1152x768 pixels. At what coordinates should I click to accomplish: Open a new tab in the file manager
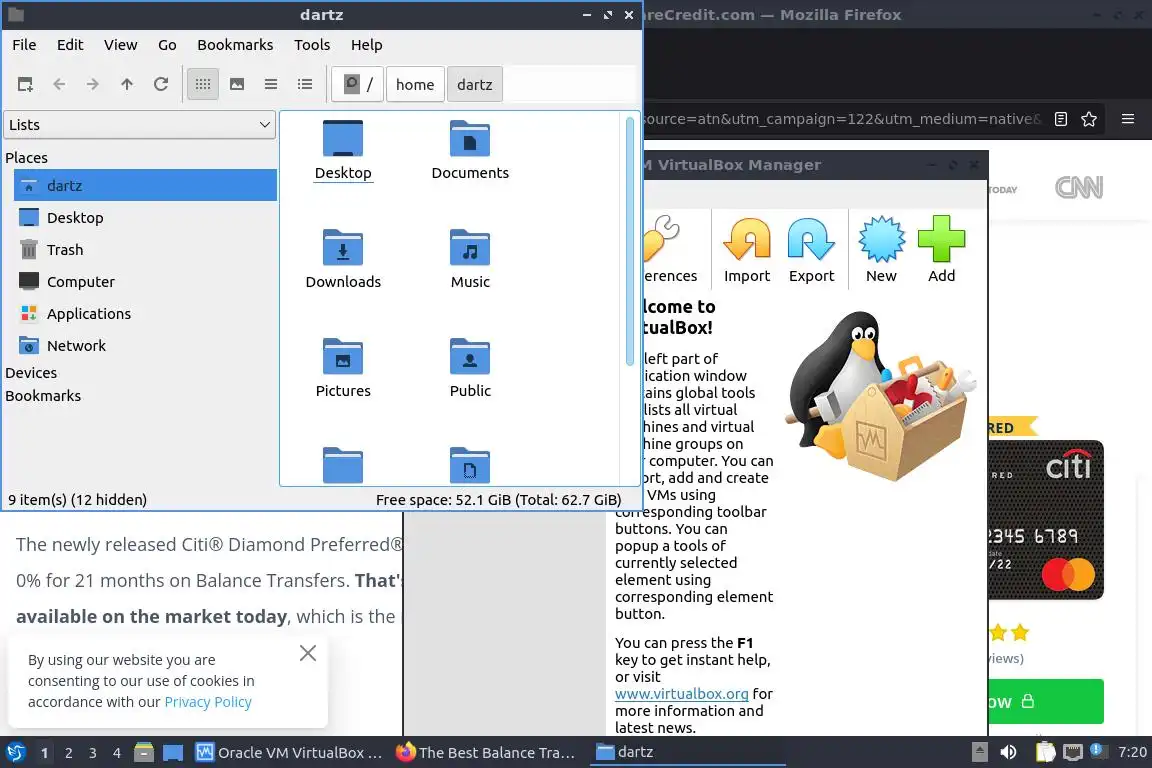(25, 85)
